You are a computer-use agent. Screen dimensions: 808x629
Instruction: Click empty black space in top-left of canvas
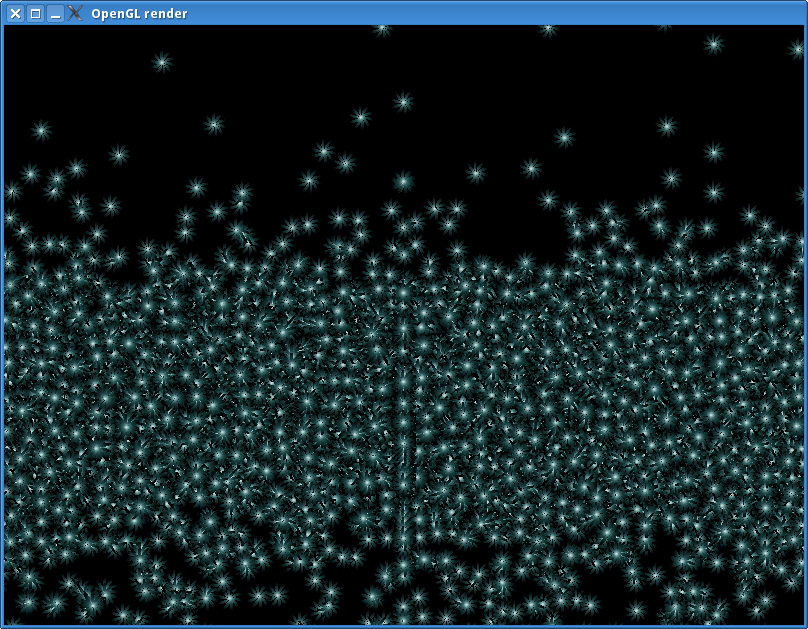(60, 60)
